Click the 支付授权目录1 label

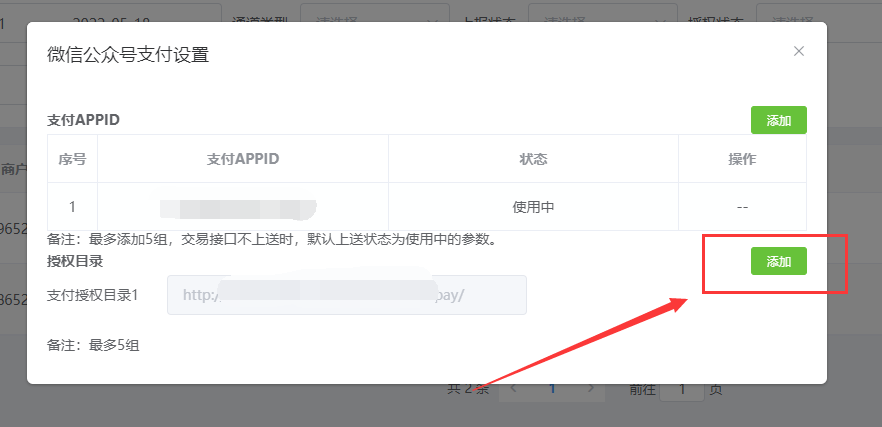(92, 295)
